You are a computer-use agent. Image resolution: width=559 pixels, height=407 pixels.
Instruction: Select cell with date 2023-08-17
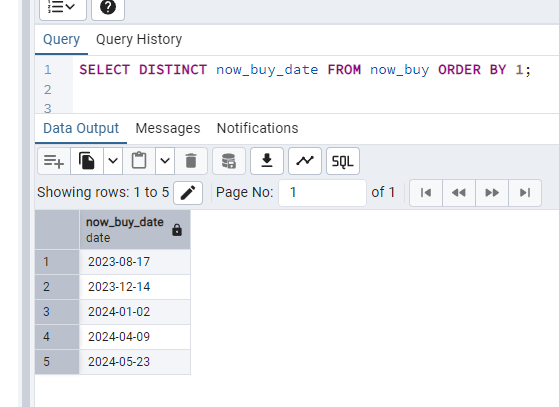[135, 262]
